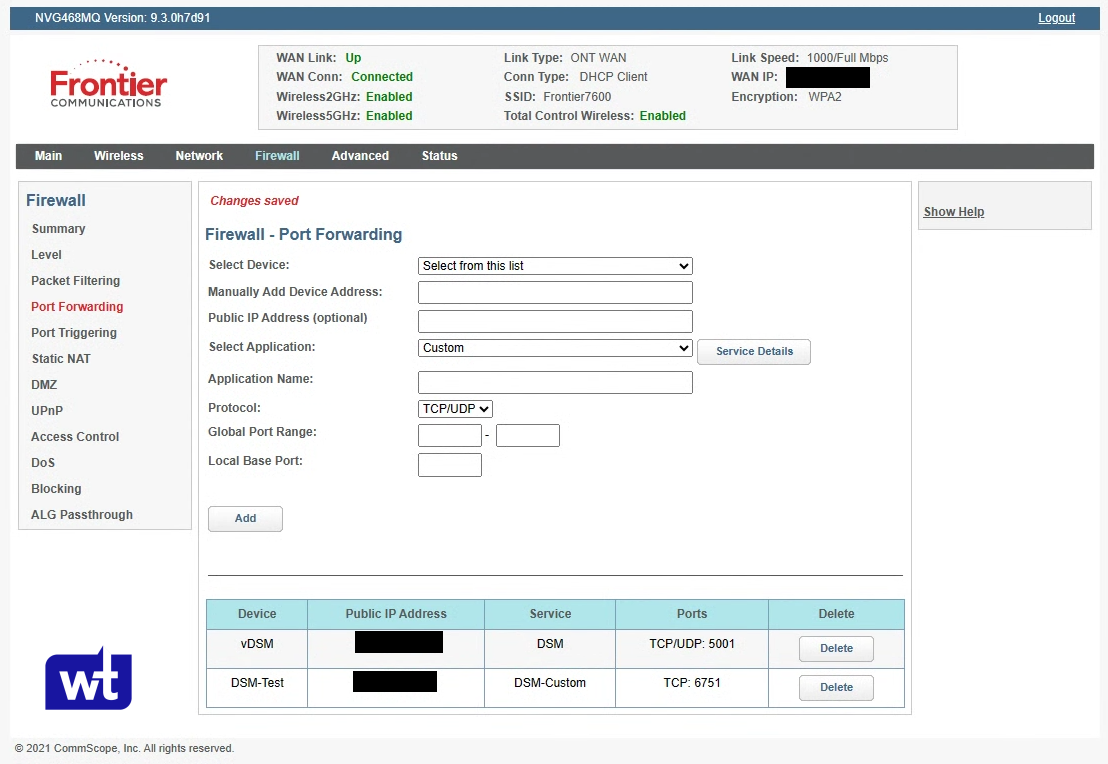1108x764 pixels.
Task: Open the Status tab
Action: coord(439,156)
